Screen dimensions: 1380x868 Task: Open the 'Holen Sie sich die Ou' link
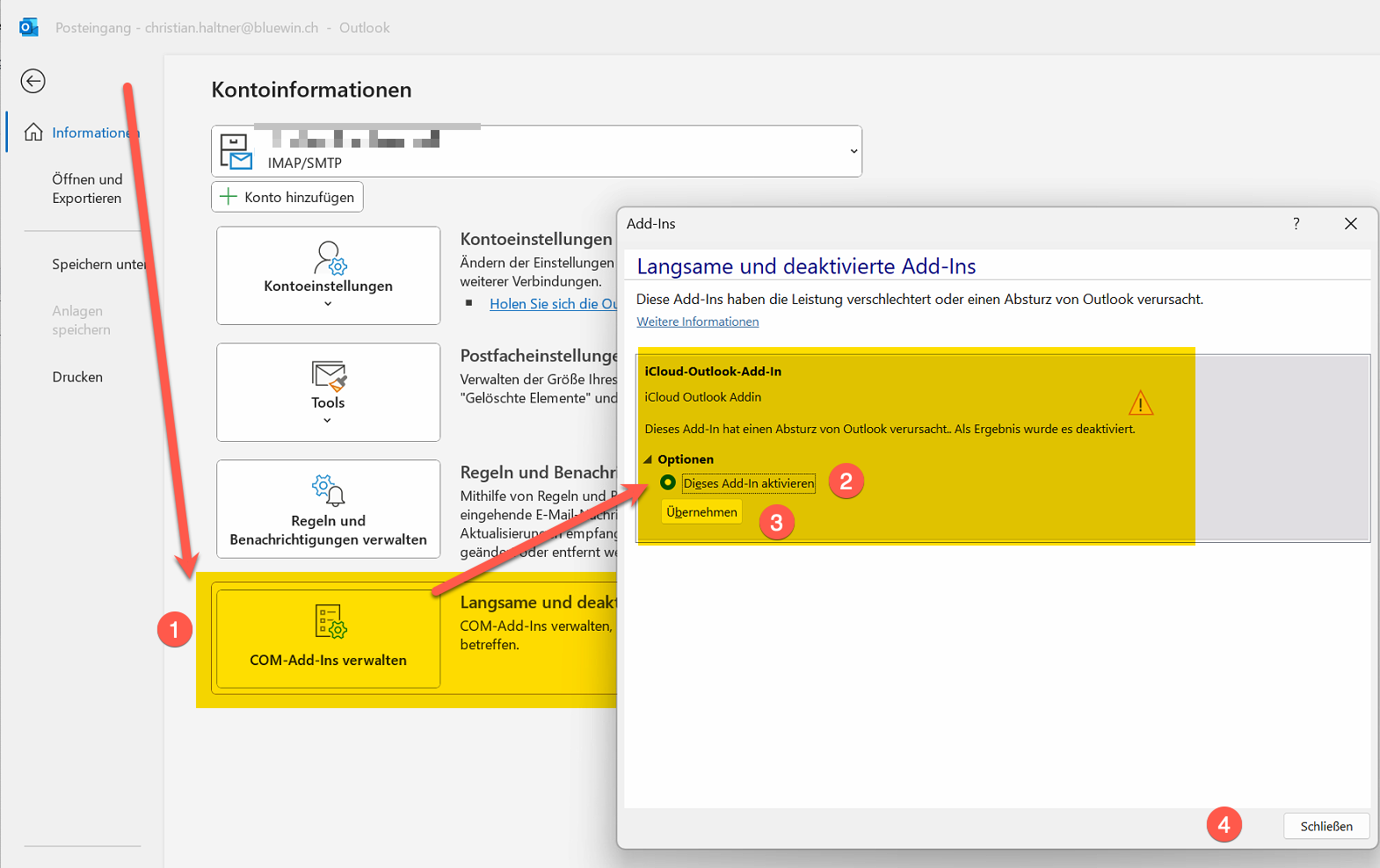coord(554,304)
